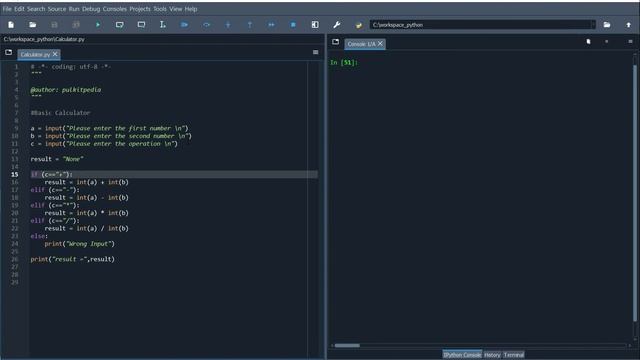Open the Tools menu
The height and width of the screenshot is (360, 640).
[160, 9]
